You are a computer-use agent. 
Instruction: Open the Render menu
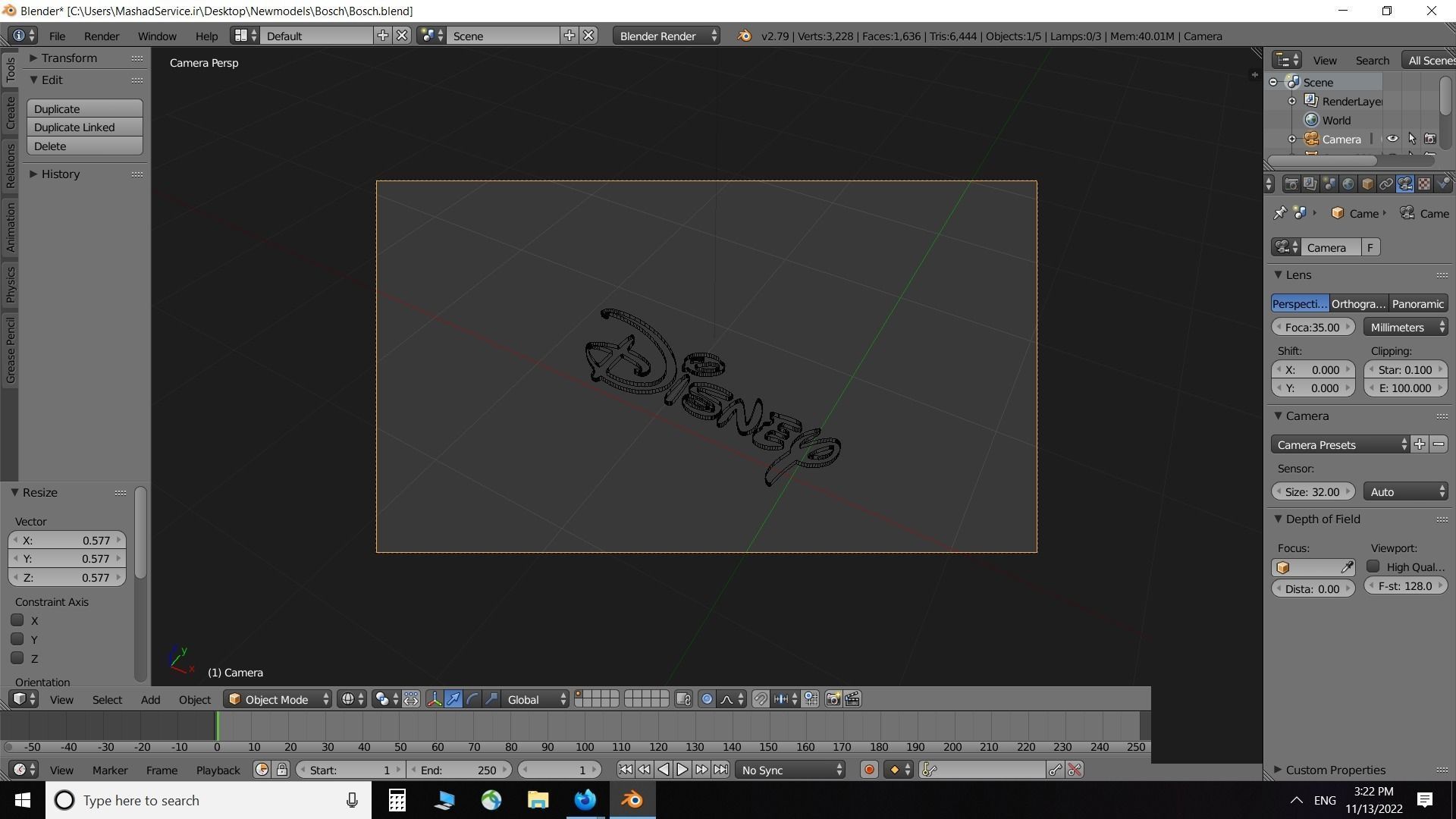tap(102, 36)
